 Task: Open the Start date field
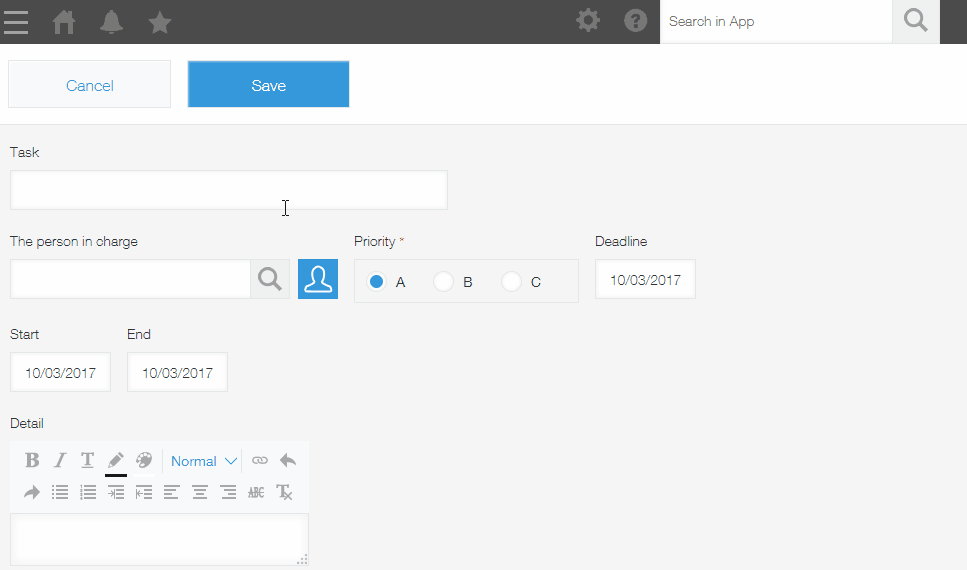(60, 373)
